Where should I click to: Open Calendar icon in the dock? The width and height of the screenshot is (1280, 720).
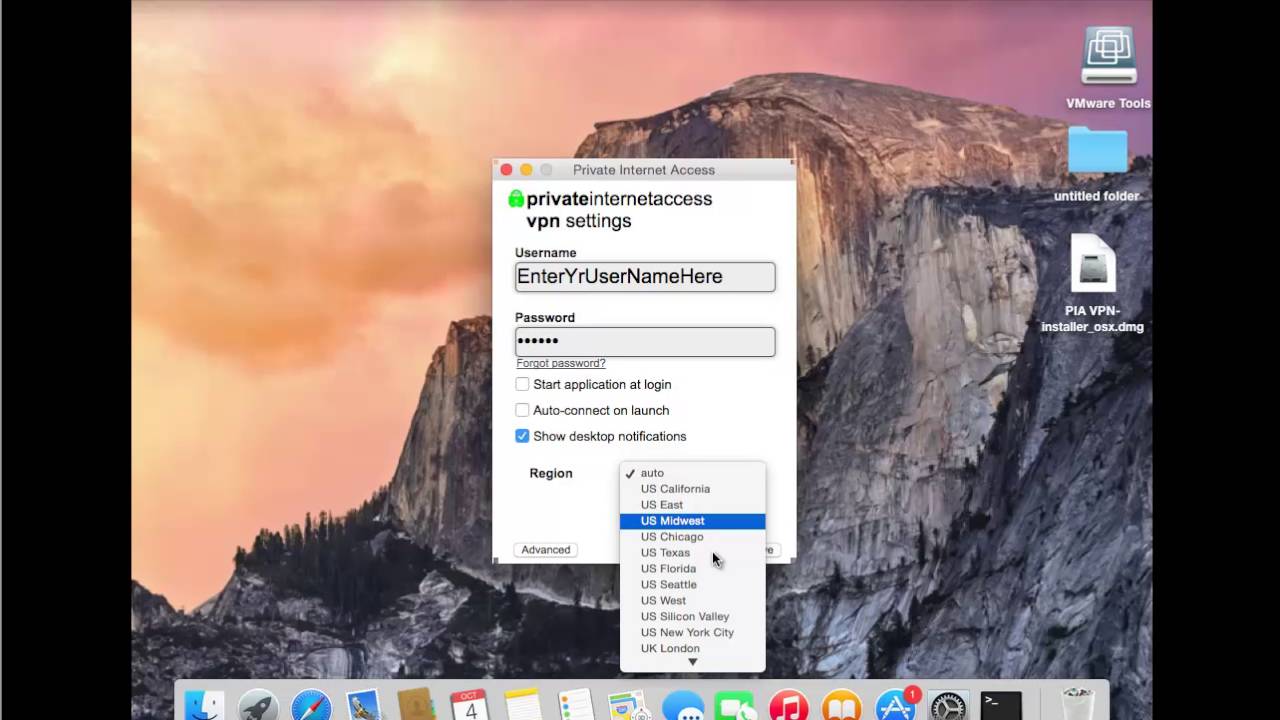pyautogui.click(x=469, y=705)
